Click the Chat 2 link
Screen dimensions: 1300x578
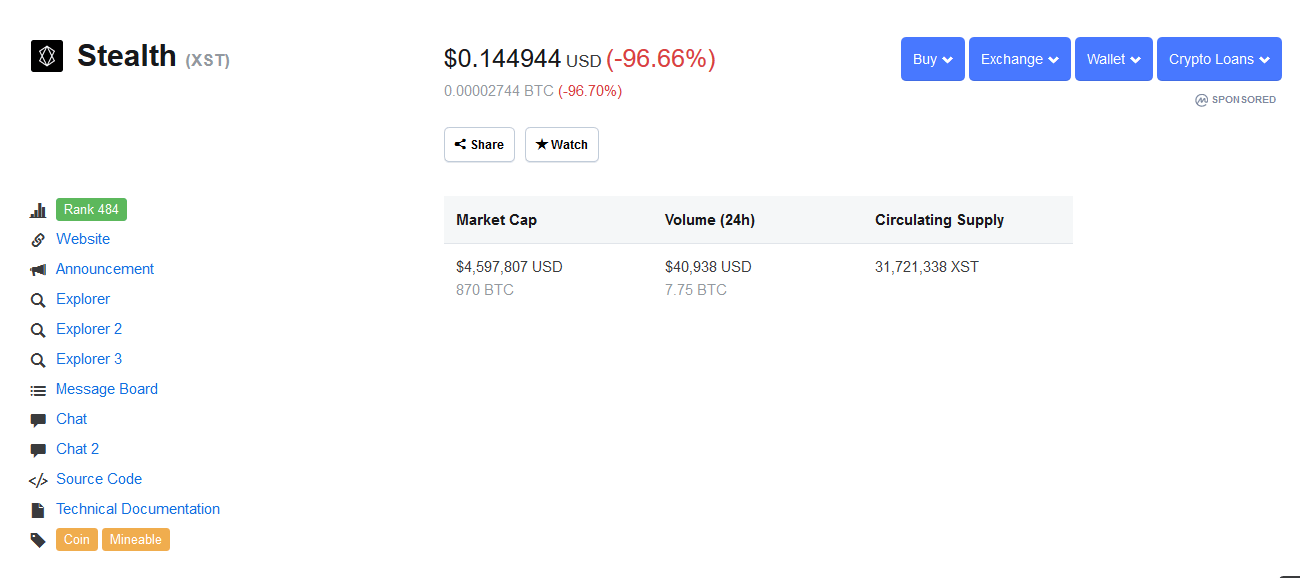tap(77, 448)
